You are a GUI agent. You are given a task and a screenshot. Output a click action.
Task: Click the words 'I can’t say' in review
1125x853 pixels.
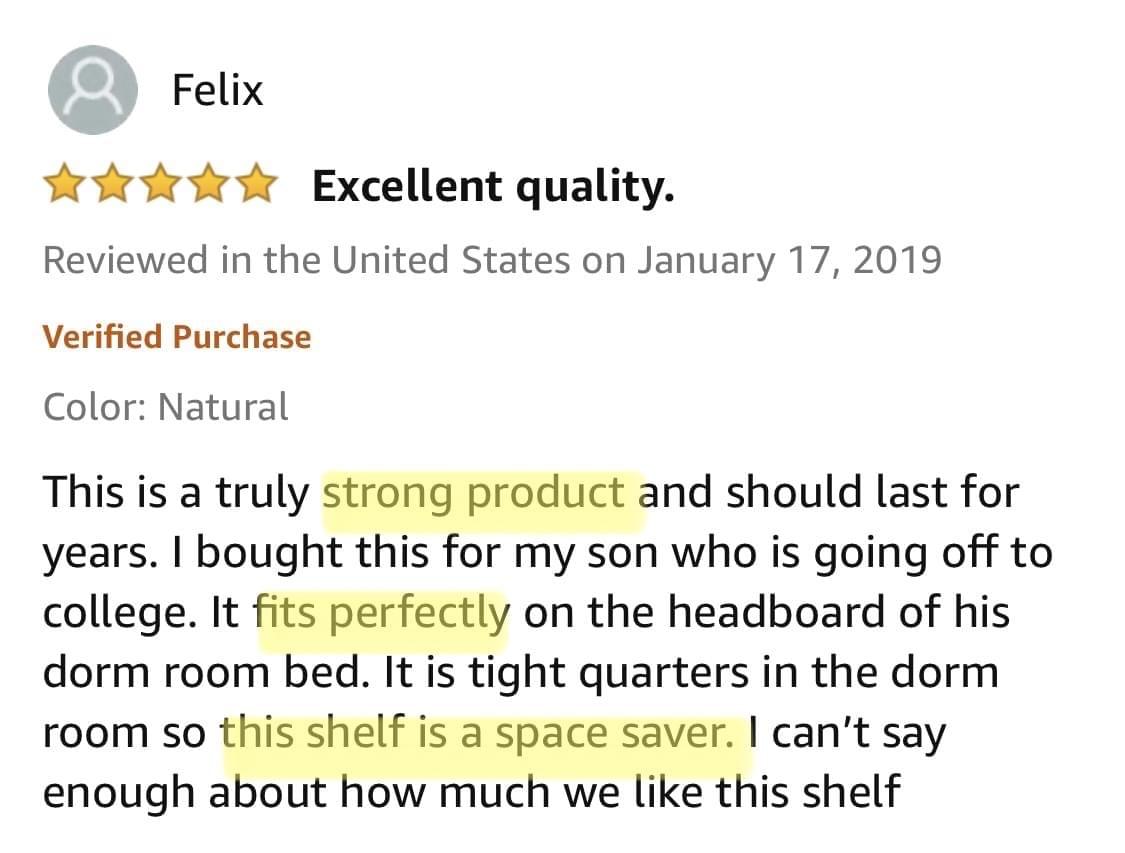point(847,735)
